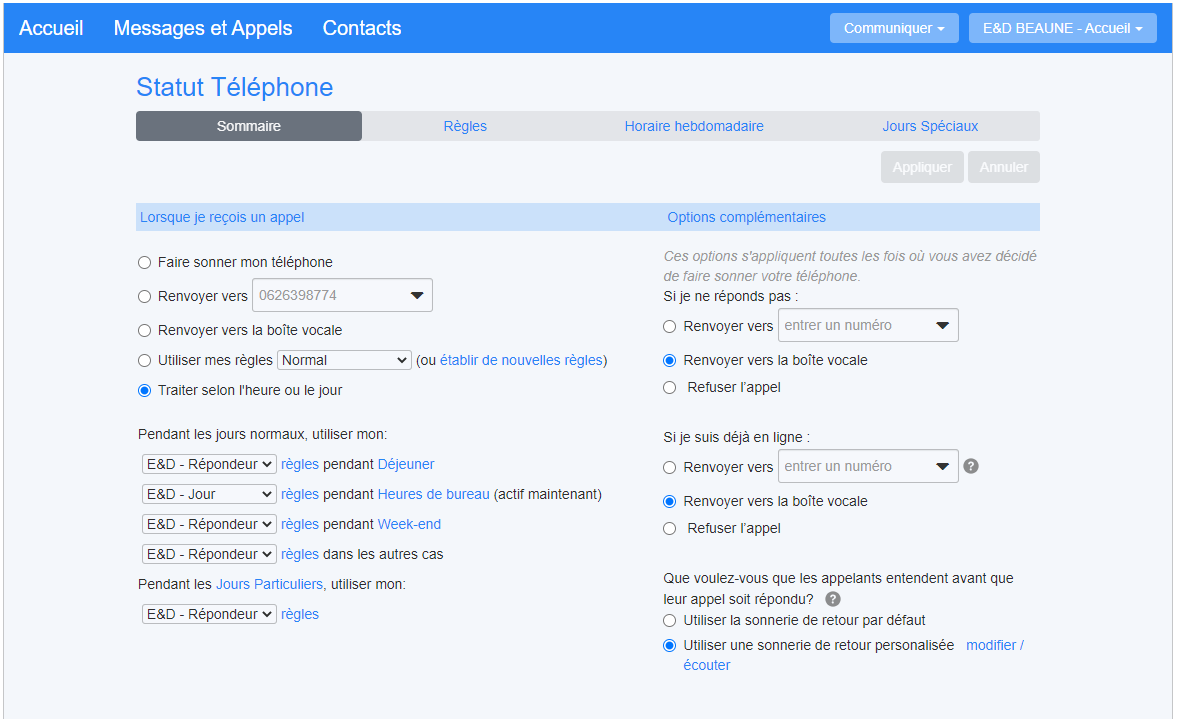This screenshot has width=1177, height=719.
Task: Open the Horaire hebdomadaire tab
Action: click(x=694, y=126)
